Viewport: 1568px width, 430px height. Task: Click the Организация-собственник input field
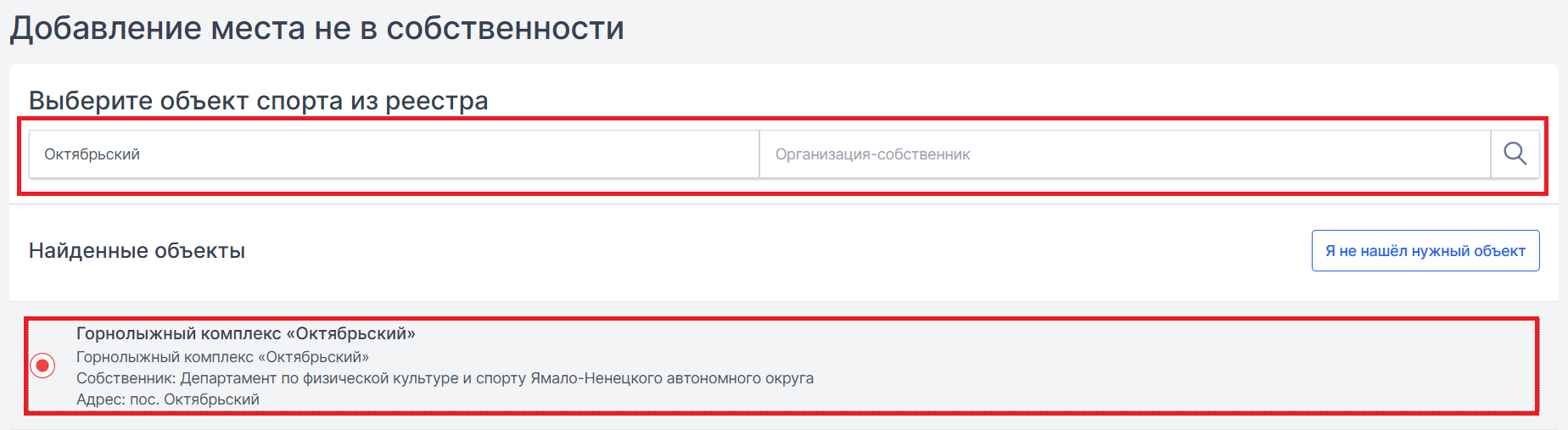pyautogui.click(x=1124, y=154)
